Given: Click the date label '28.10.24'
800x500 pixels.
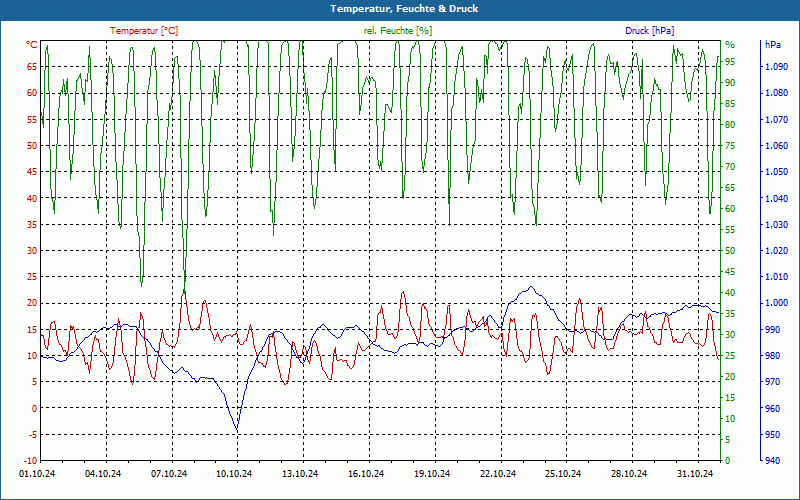Looking at the screenshot, I should [x=629, y=473].
